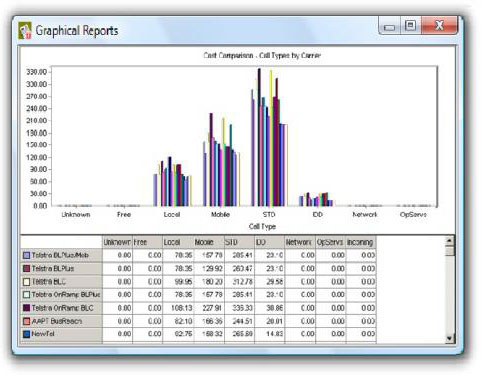Click the Telstra OnRamp BLPlus legend swatch
This screenshot has width=481, height=375.
tap(26, 295)
